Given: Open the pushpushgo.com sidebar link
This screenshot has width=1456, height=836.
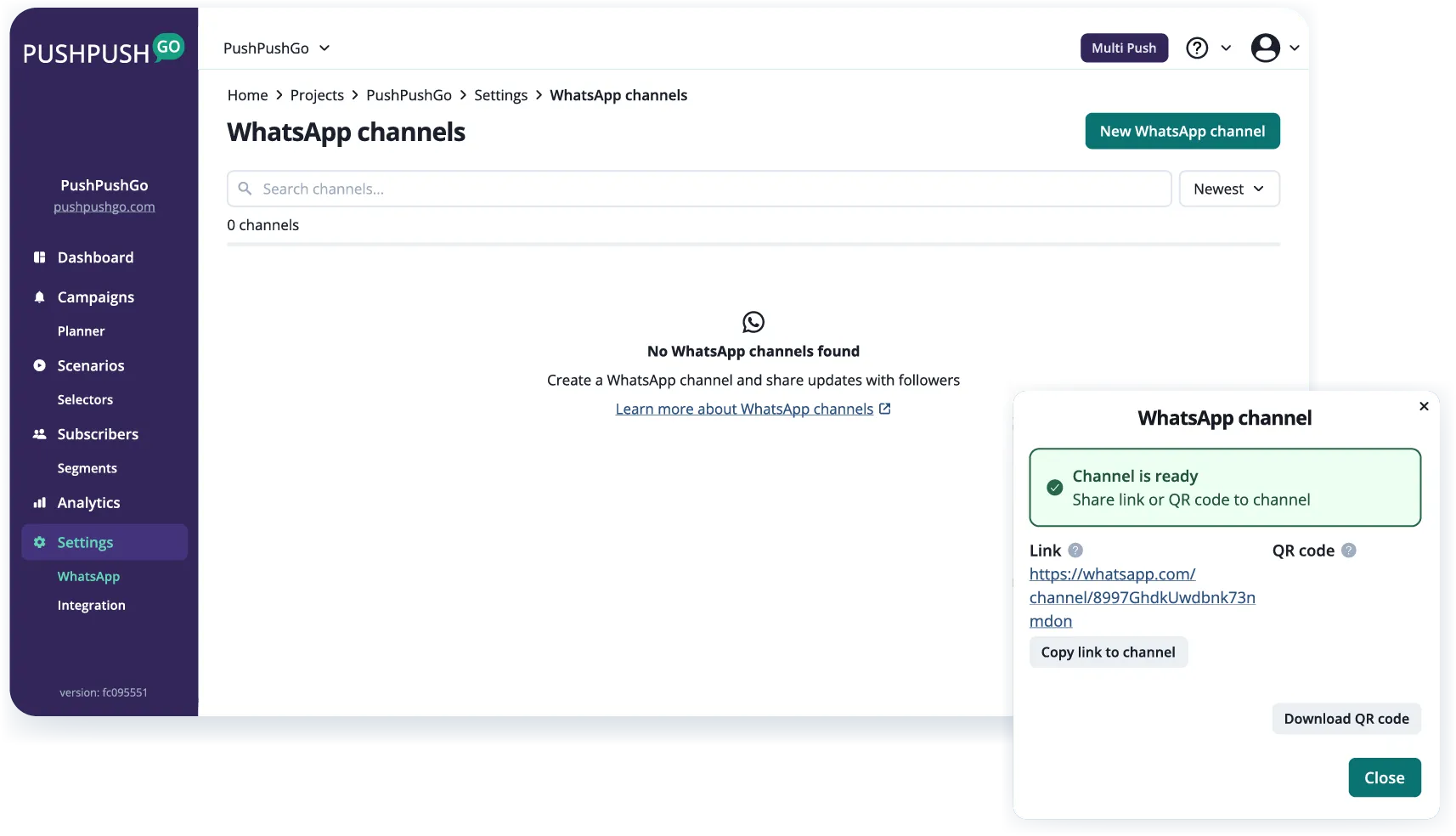Looking at the screenshot, I should [x=104, y=206].
